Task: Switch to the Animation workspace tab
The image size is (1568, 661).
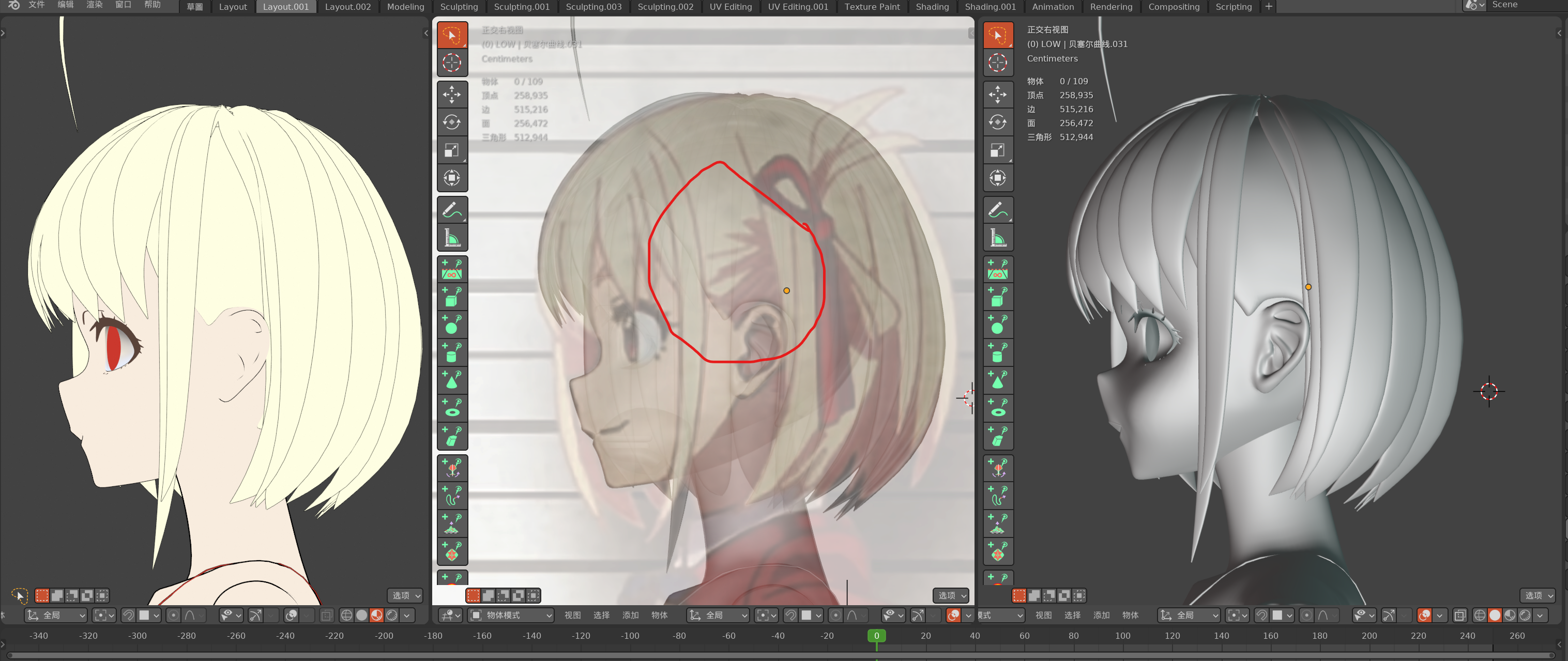Action: point(1053,7)
